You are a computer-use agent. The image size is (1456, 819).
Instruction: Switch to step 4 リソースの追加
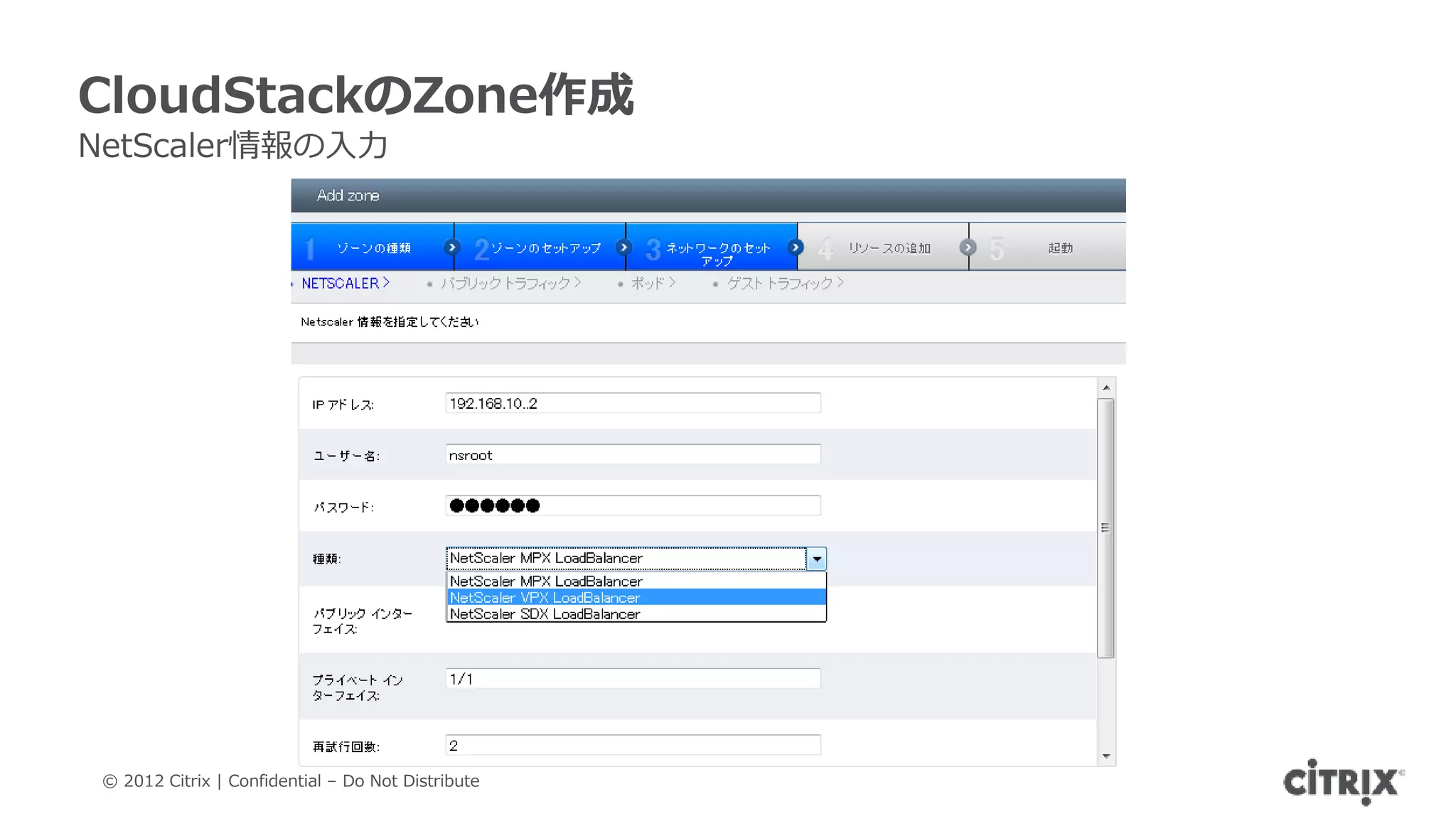tap(889, 247)
